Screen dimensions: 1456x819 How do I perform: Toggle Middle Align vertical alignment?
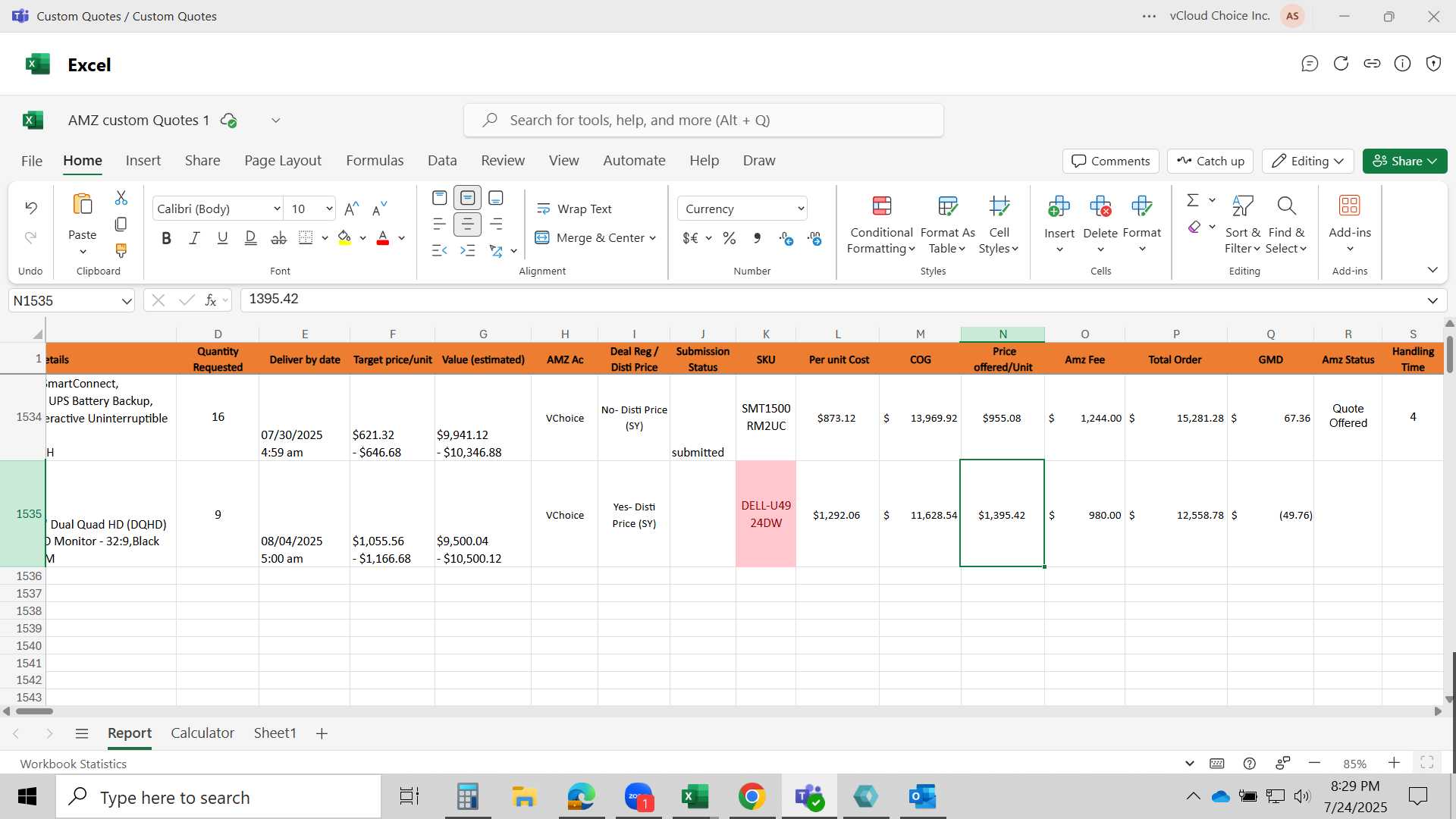click(468, 198)
